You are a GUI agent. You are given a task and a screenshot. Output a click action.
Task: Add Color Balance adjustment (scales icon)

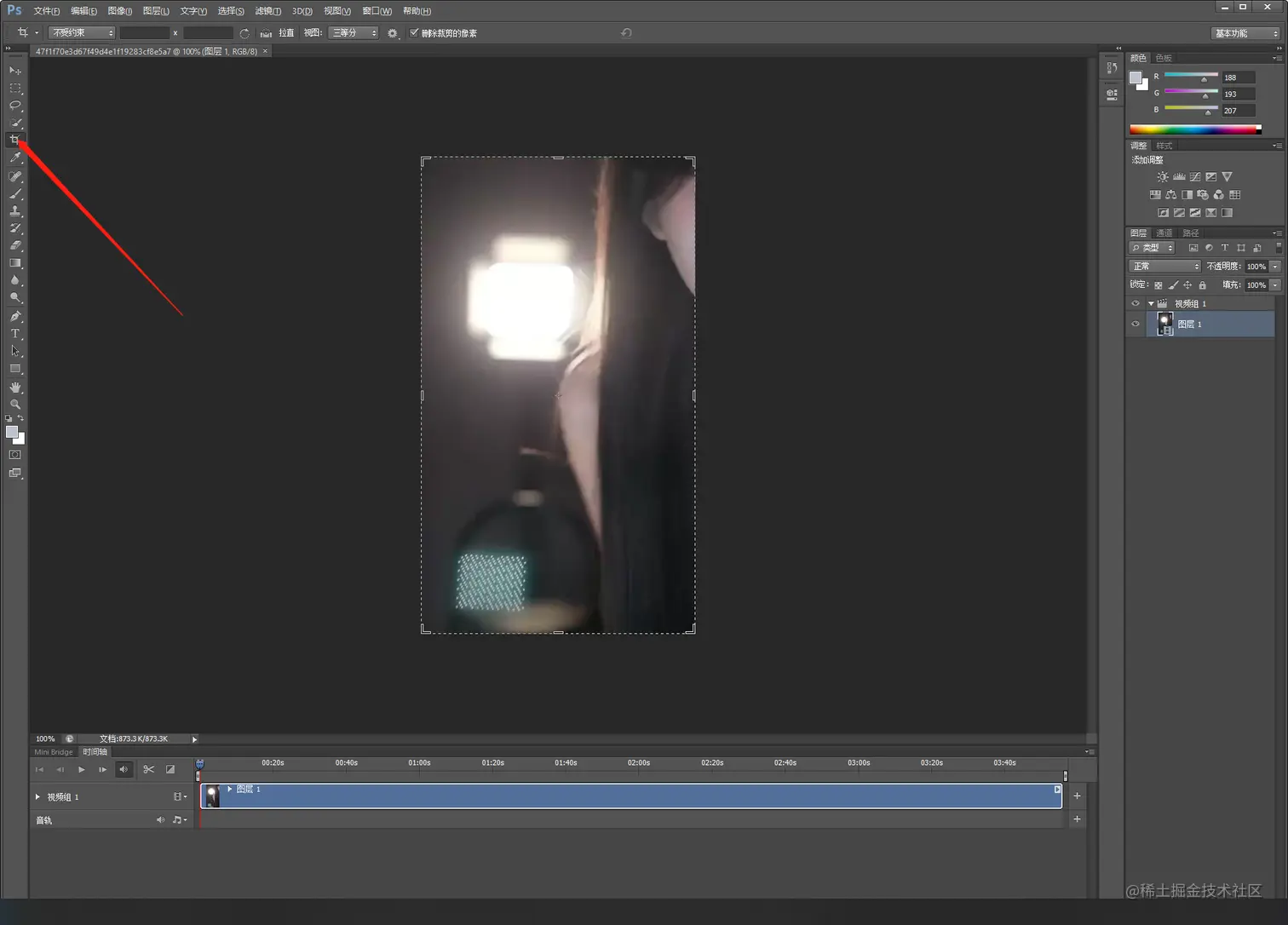click(x=1171, y=195)
